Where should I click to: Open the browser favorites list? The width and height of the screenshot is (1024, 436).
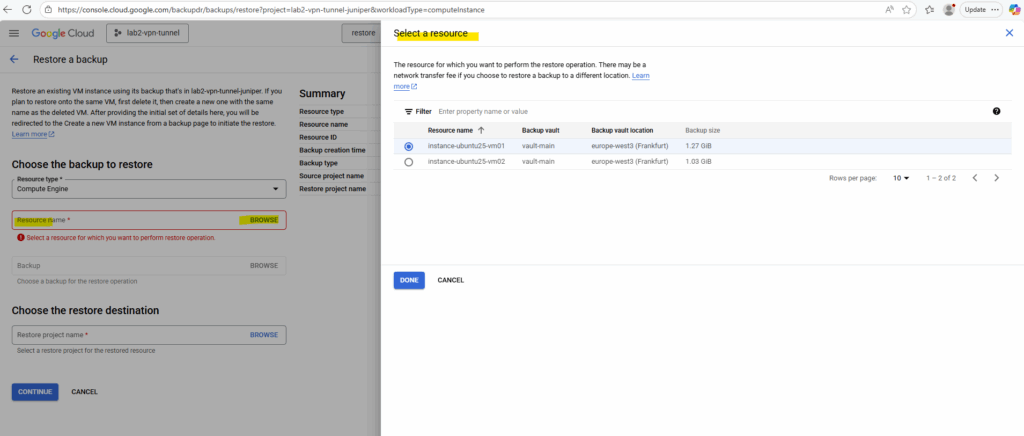pyautogui.click(x=930, y=10)
